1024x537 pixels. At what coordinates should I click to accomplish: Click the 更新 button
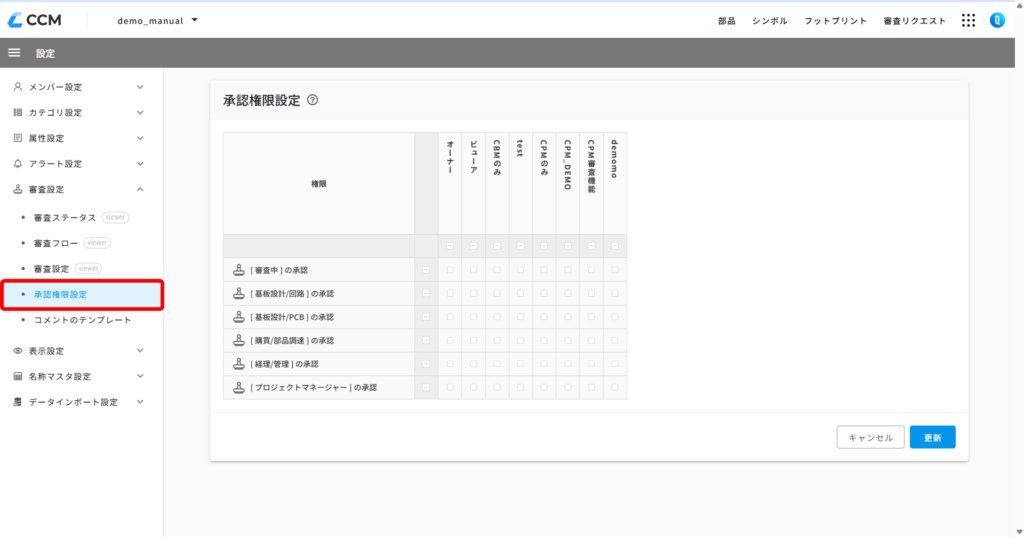point(933,437)
